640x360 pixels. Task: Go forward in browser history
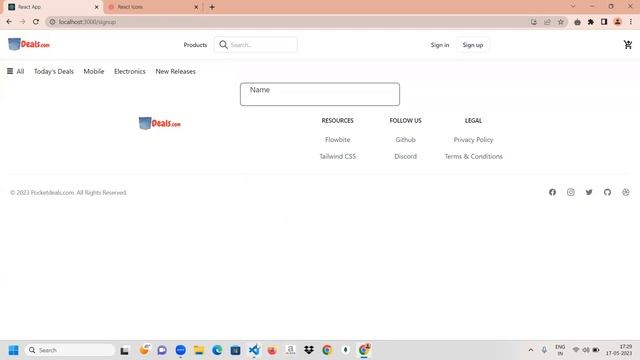(22, 22)
